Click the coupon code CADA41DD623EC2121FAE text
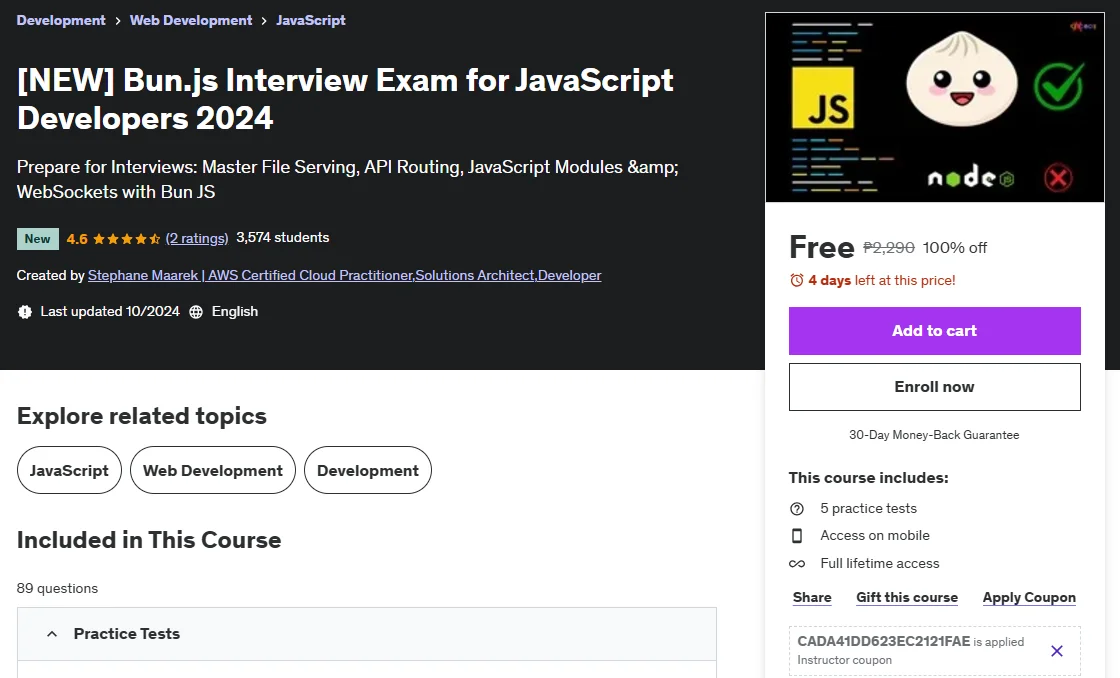The width and height of the screenshot is (1120, 678). (x=884, y=641)
